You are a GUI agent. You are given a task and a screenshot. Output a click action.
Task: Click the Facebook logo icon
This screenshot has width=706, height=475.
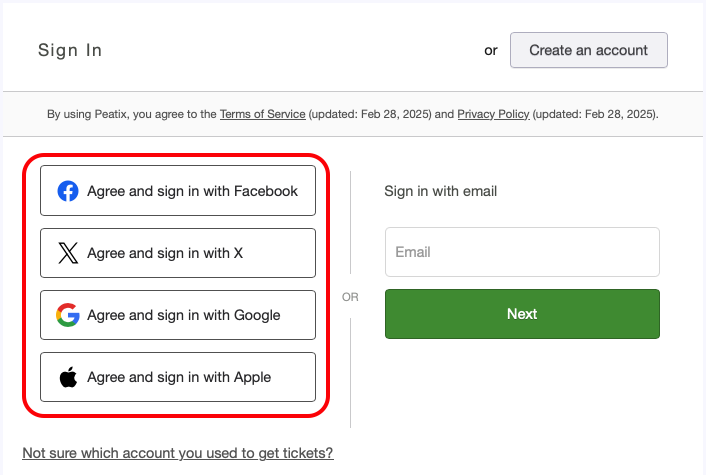pyautogui.click(x=68, y=191)
